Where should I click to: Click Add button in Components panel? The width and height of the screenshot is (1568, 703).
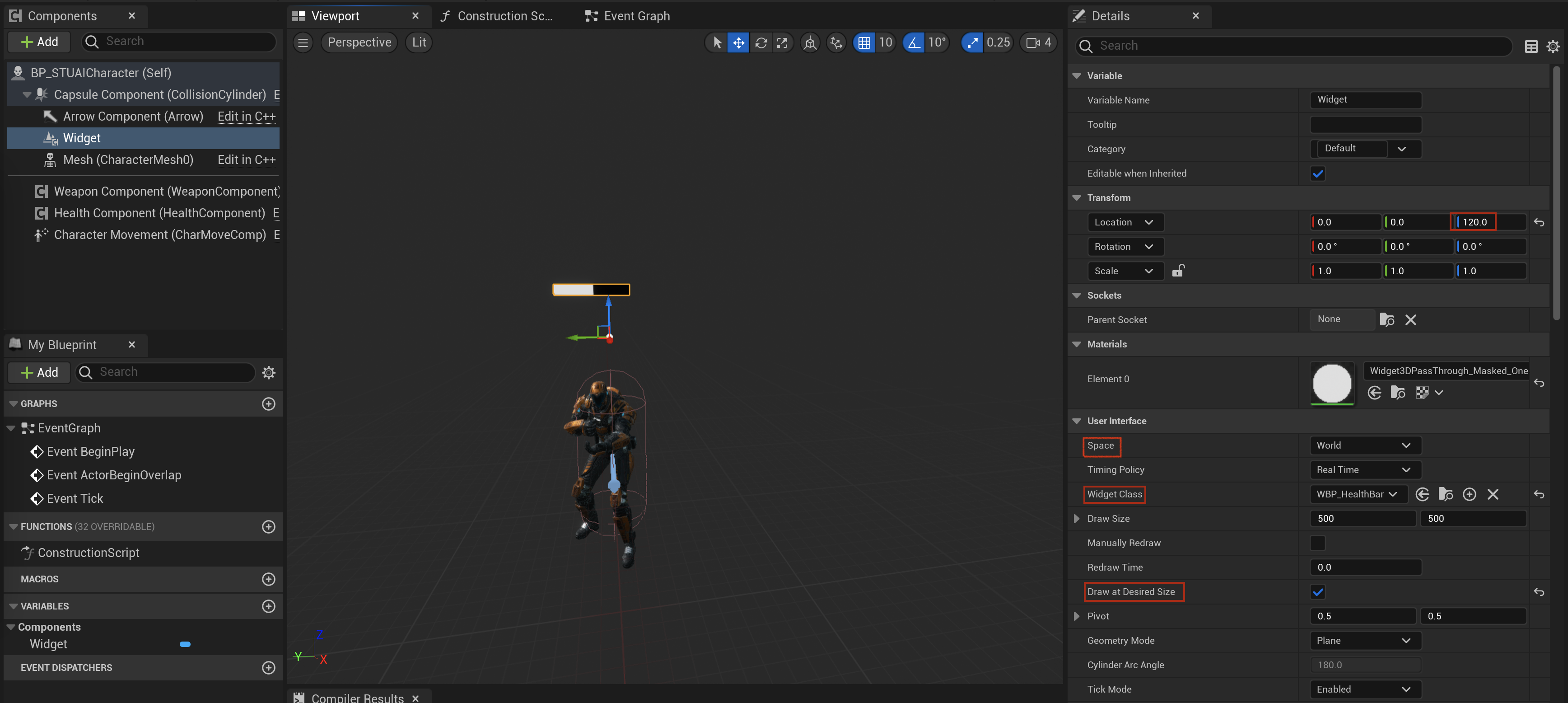[40, 42]
